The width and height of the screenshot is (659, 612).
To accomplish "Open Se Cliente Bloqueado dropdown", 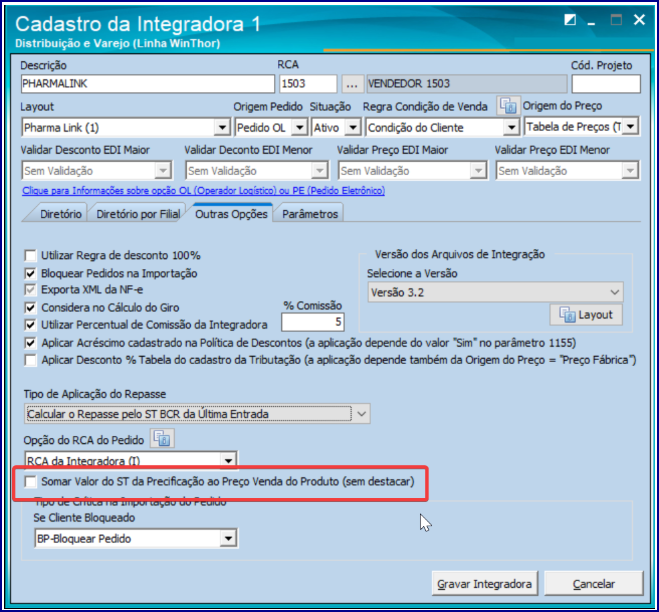I will coord(228,538).
